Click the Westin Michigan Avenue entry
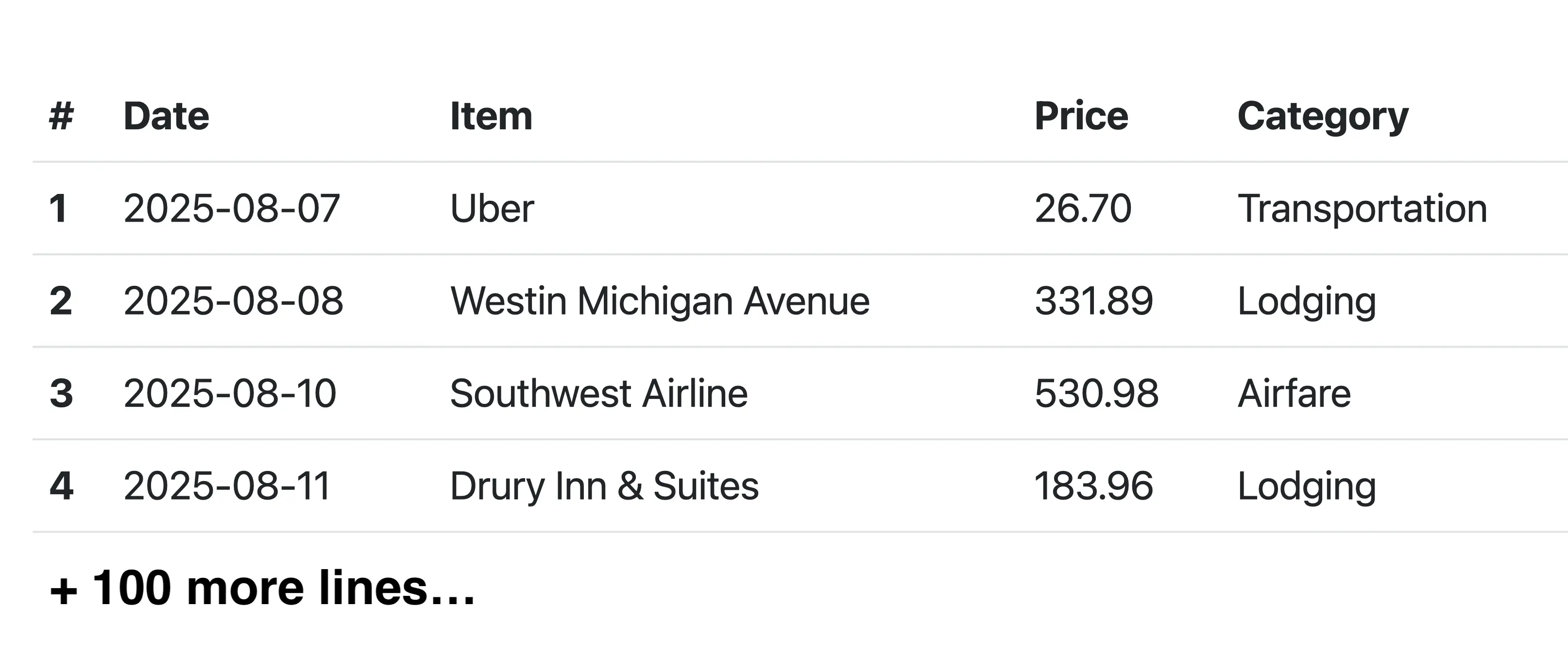The height and width of the screenshot is (660, 1568). tap(660, 301)
